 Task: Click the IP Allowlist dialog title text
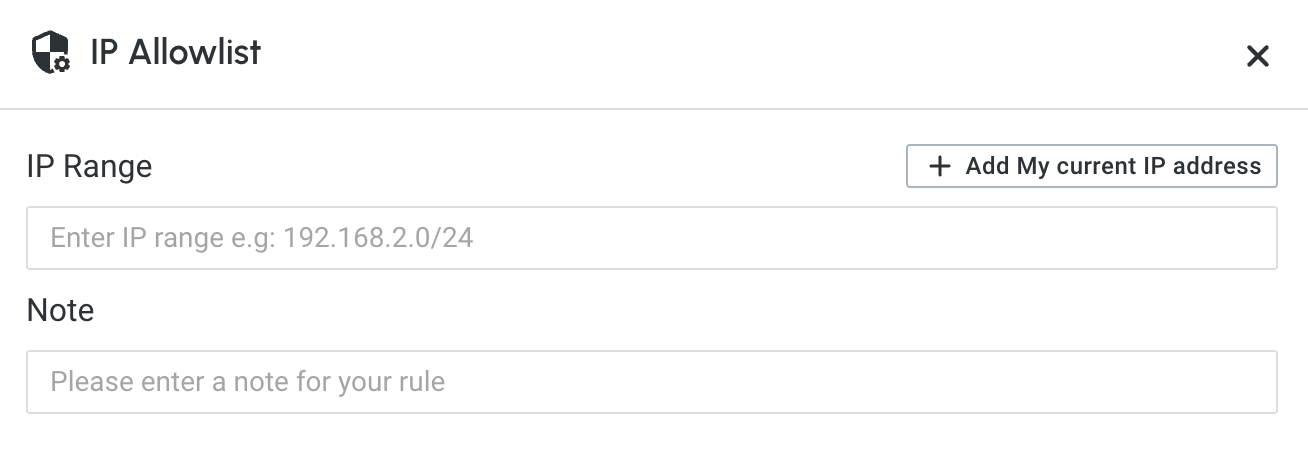[175, 52]
